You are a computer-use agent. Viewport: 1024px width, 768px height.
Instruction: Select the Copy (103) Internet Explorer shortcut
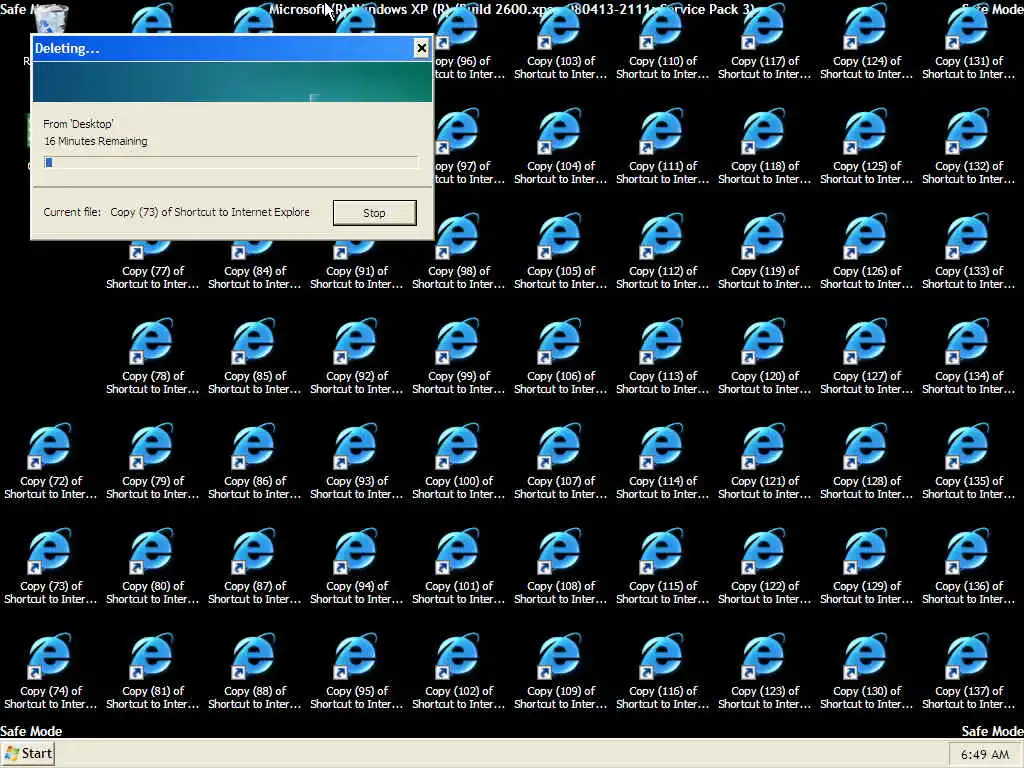[x=560, y=42]
